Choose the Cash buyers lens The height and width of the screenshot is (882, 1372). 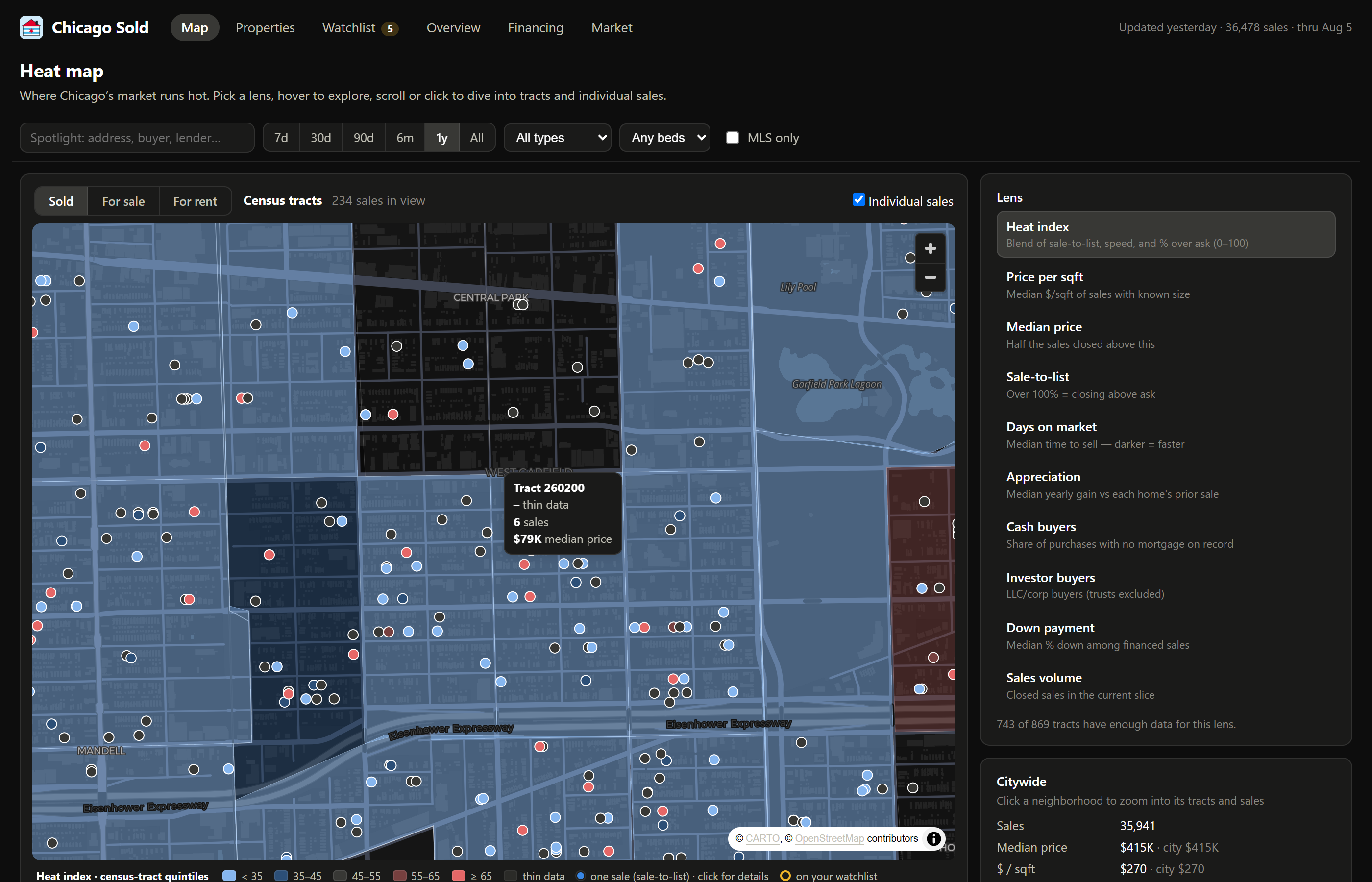click(1165, 535)
